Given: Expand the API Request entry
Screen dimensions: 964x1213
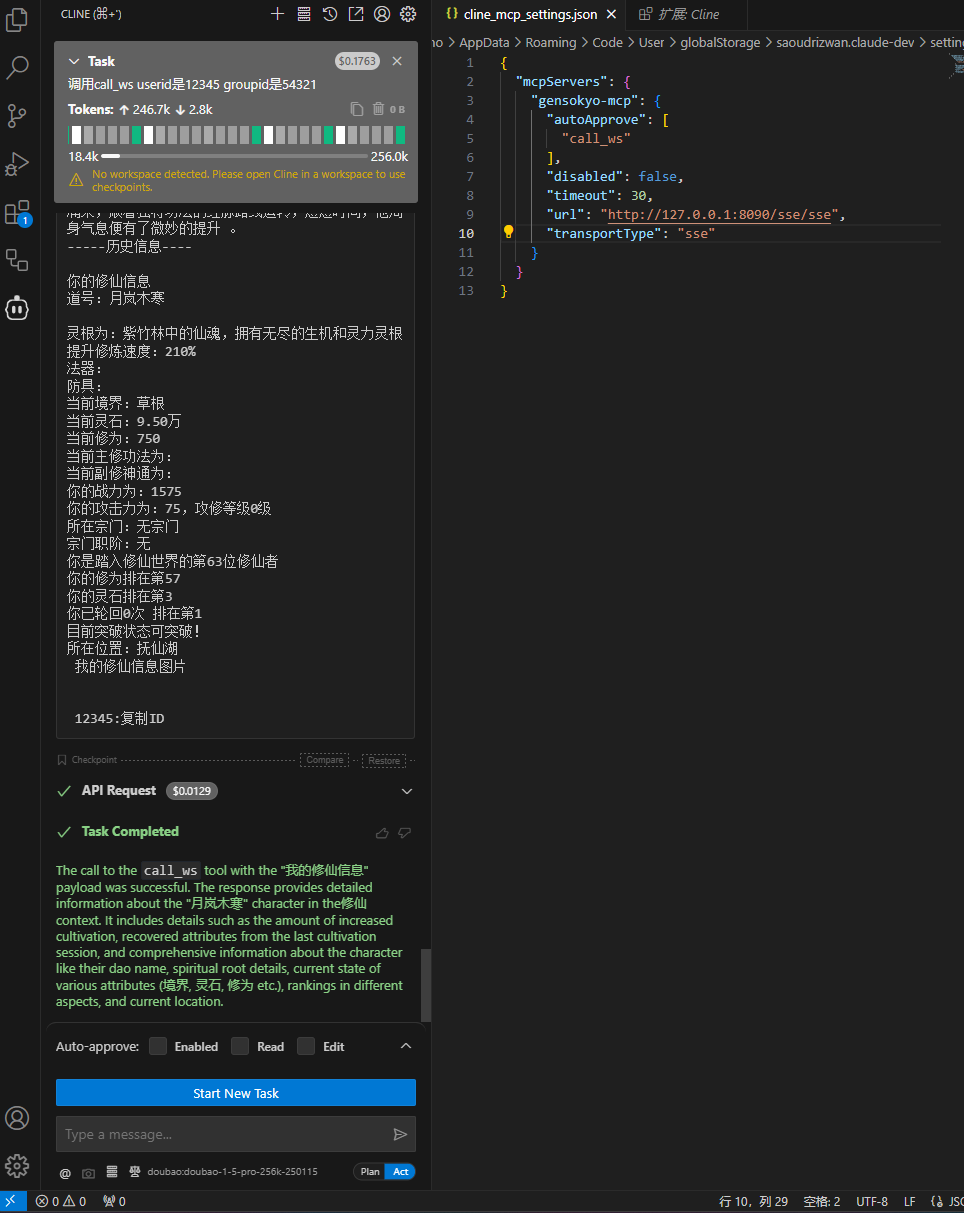Looking at the screenshot, I should (x=407, y=791).
